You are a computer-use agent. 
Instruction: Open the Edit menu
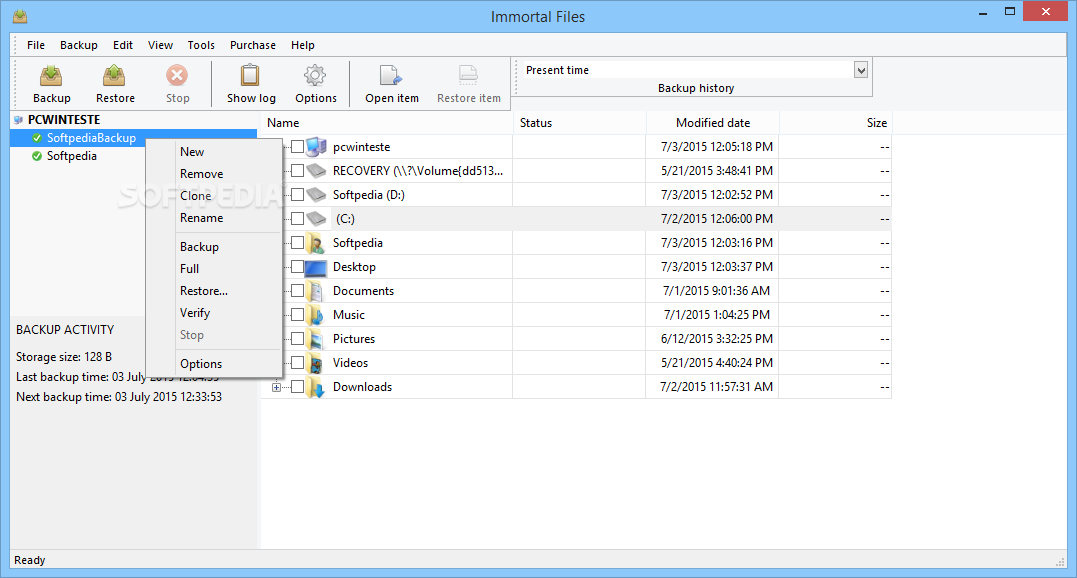click(123, 45)
